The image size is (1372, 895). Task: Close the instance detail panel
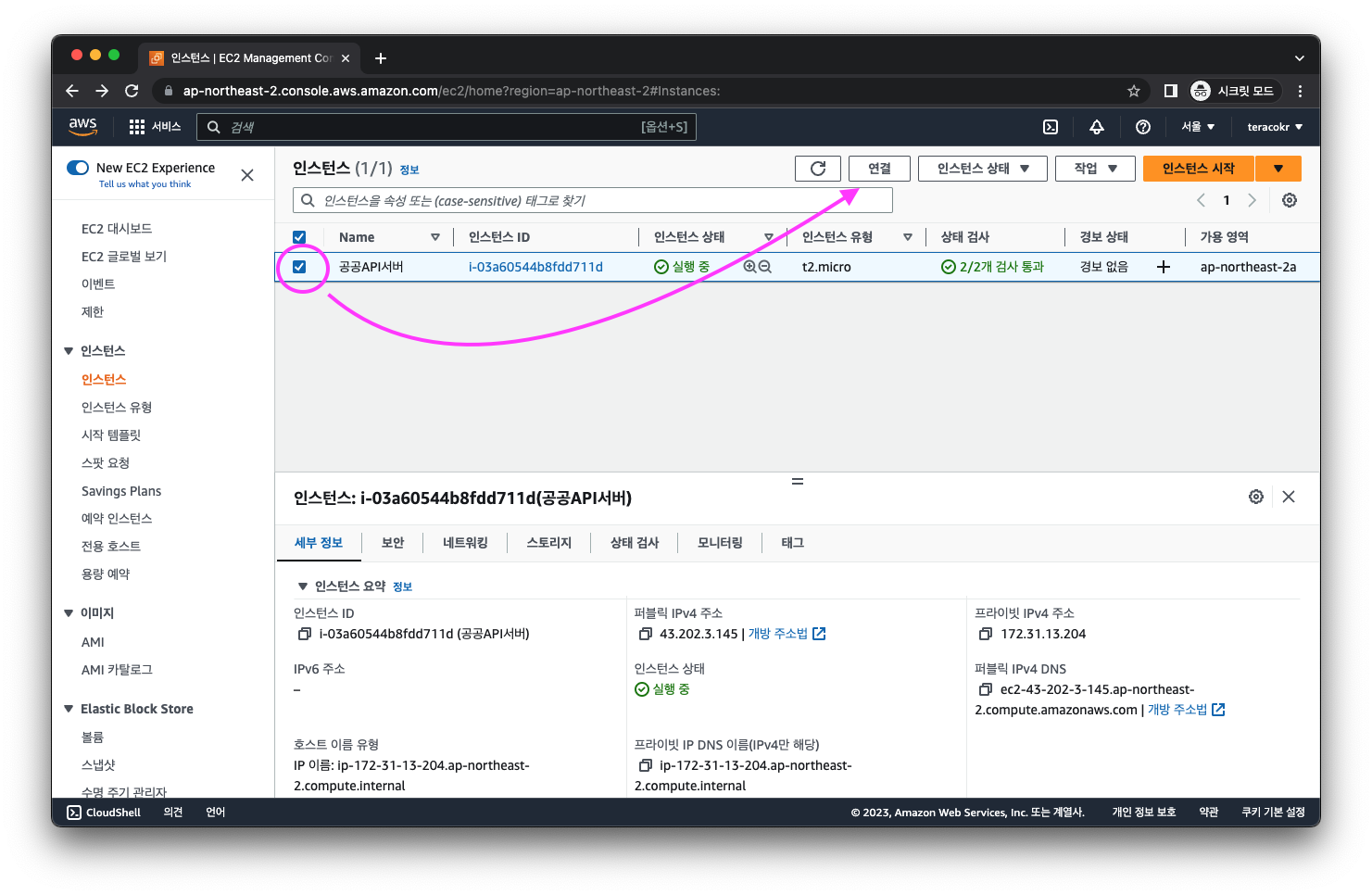tap(1289, 497)
